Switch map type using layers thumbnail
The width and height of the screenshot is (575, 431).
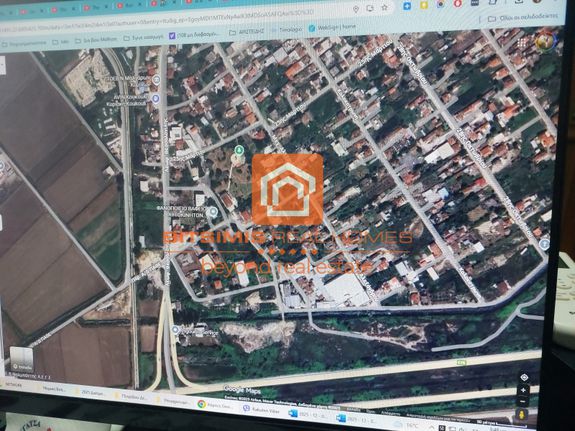[x=21, y=359]
